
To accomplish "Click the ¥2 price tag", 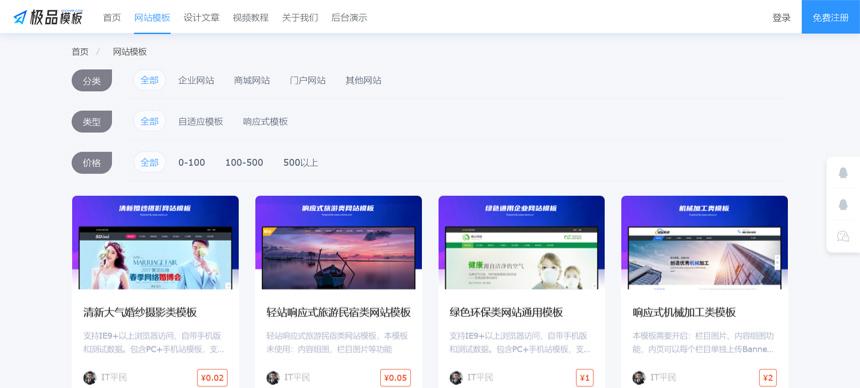I will pyautogui.click(x=768, y=378).
